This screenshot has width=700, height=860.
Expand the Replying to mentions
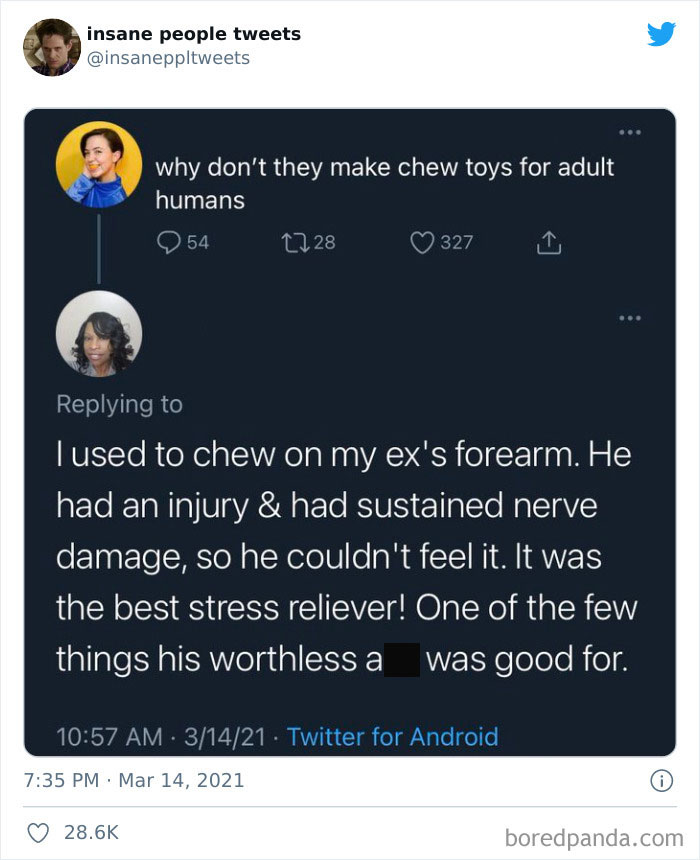coord(120,403)
